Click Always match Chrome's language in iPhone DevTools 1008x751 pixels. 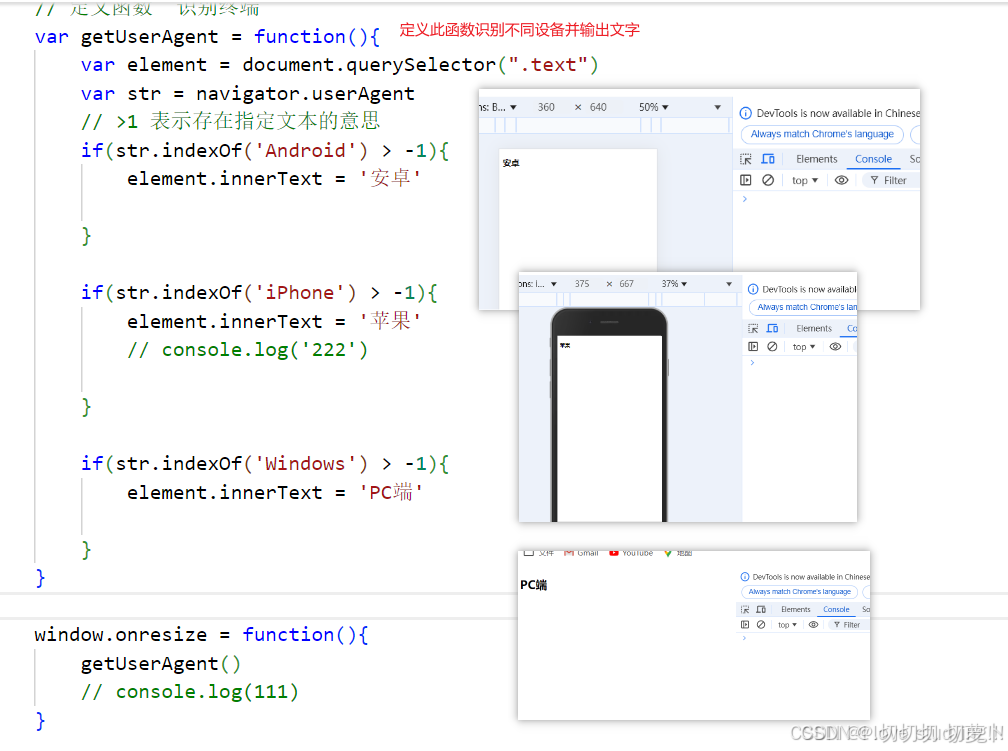(804, 307)
